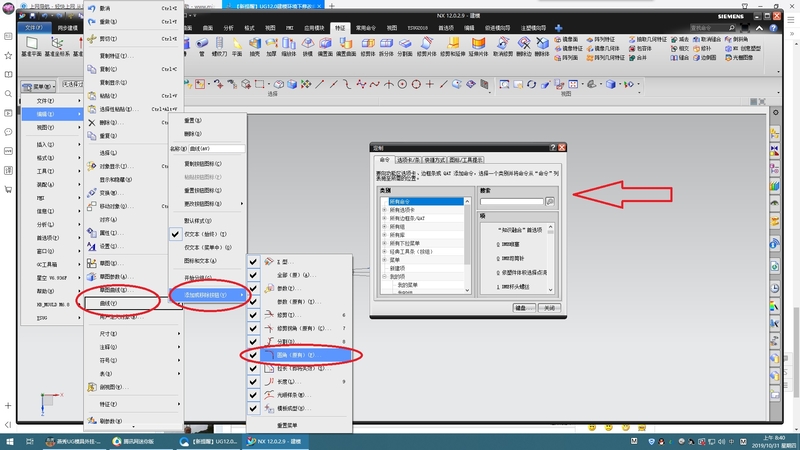This screenshot has height=450, width=800.
Task: Click the 修剪片体 trim sheet icon
Action: point(427,43)
